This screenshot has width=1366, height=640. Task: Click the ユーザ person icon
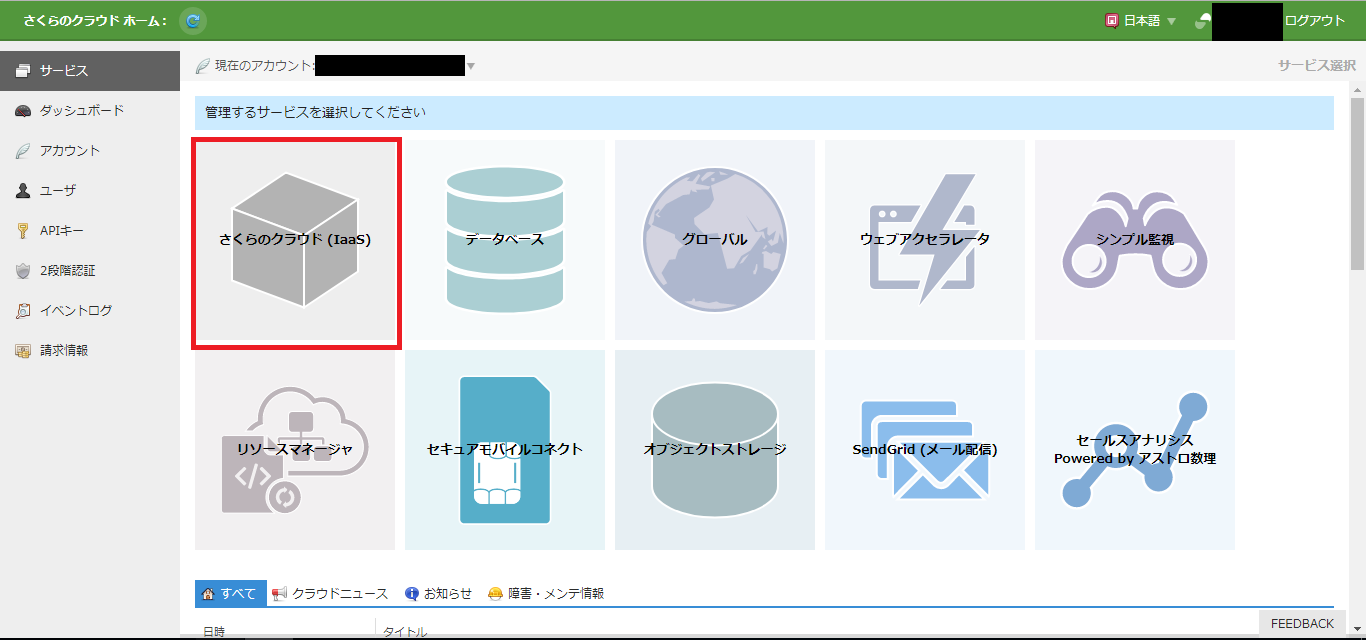coord(23,191)
